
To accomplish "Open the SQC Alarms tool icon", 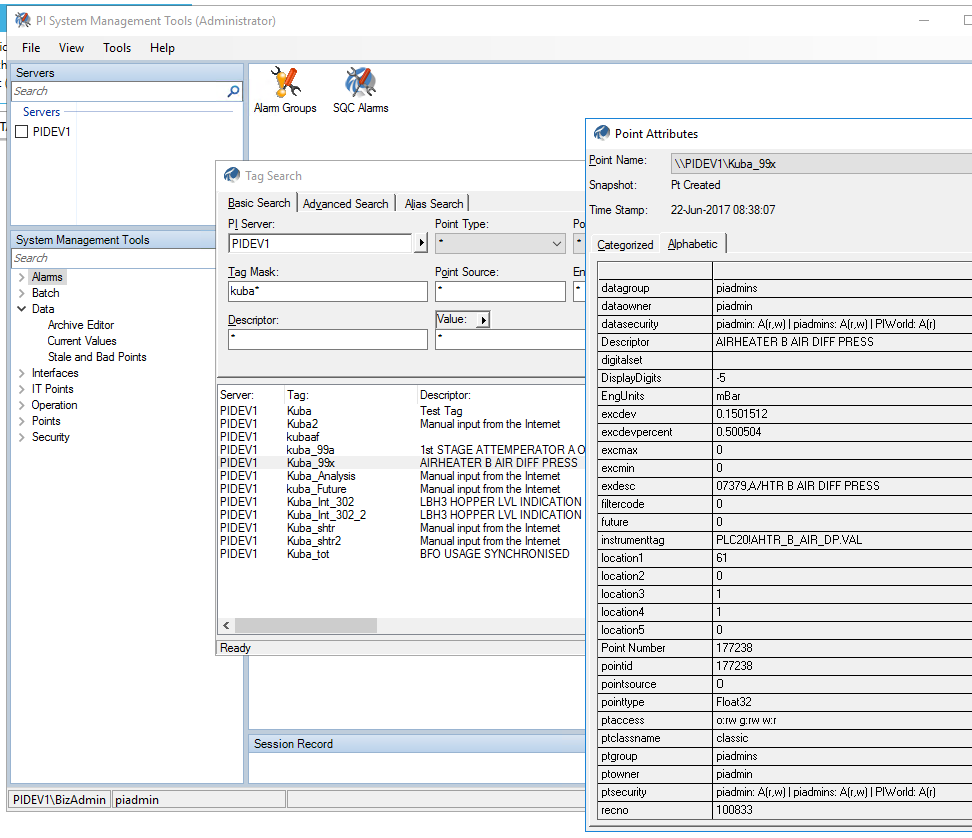I will click(x=360, y=90).
